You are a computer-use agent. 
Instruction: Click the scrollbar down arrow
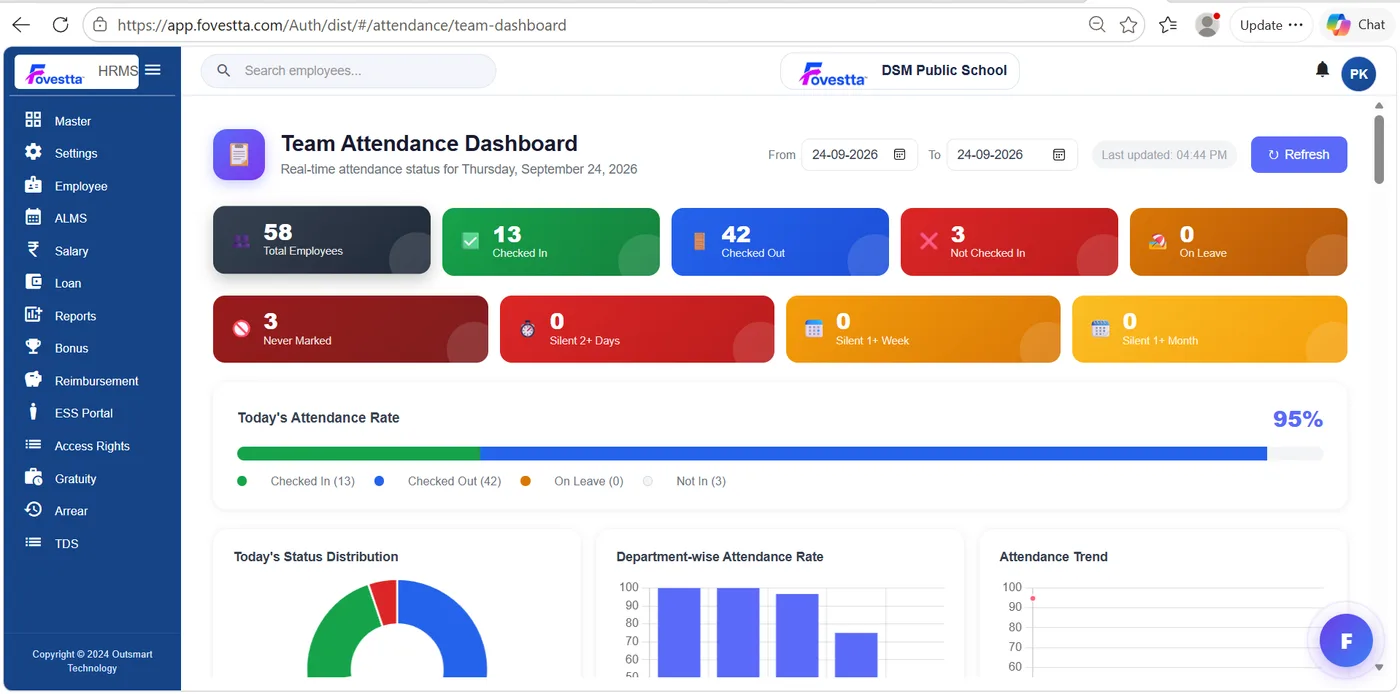click(1379, 666)
